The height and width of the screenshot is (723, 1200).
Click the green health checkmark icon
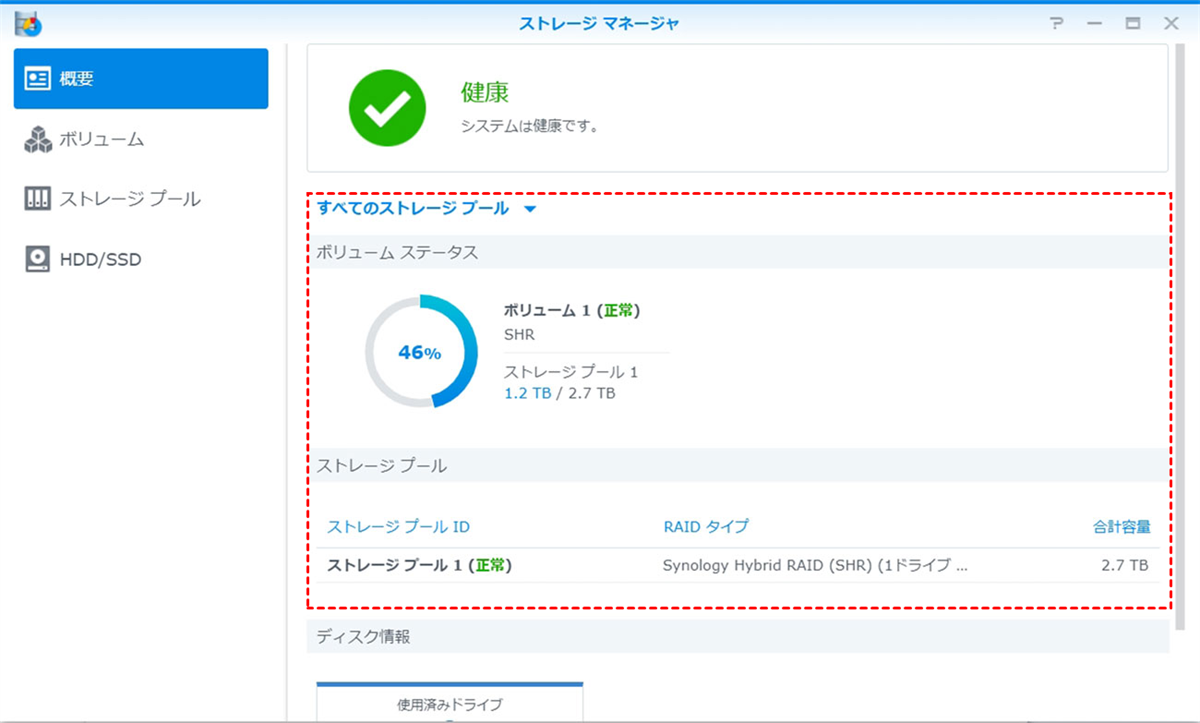(x=386, y=109)
